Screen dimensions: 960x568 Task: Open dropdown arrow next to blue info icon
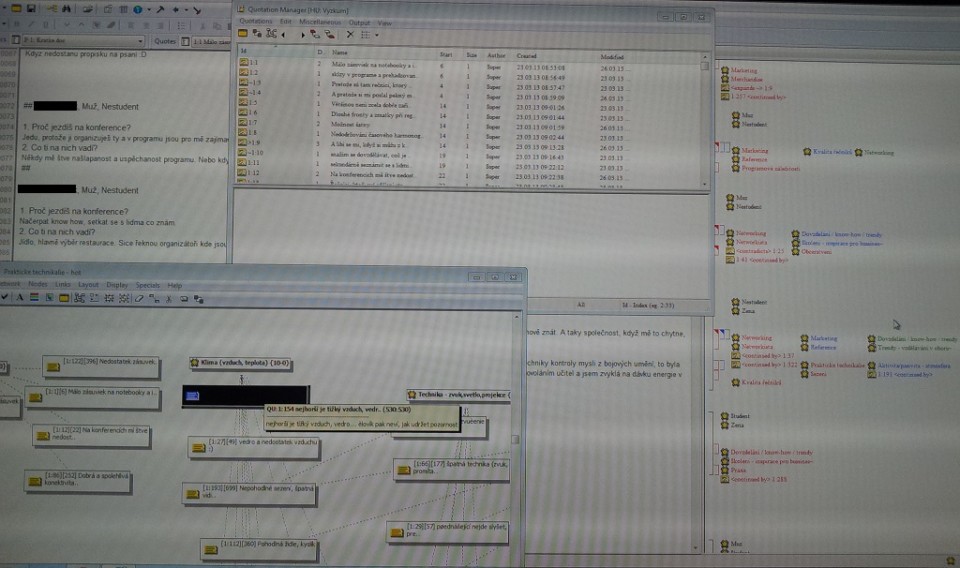[x=148, y=10]
